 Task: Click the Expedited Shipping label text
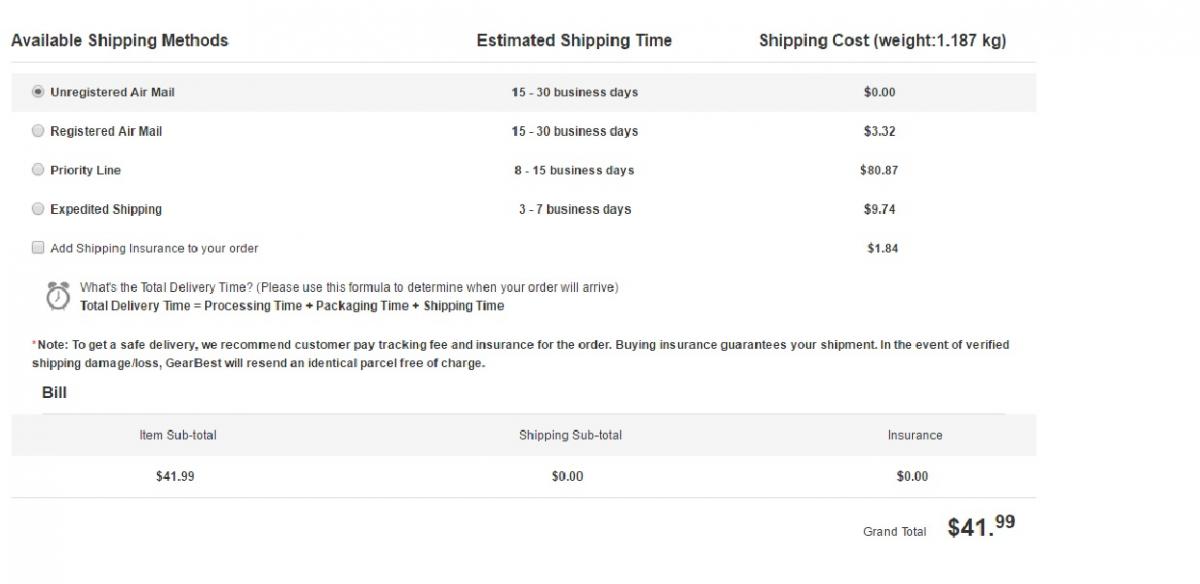click(106, 209)
